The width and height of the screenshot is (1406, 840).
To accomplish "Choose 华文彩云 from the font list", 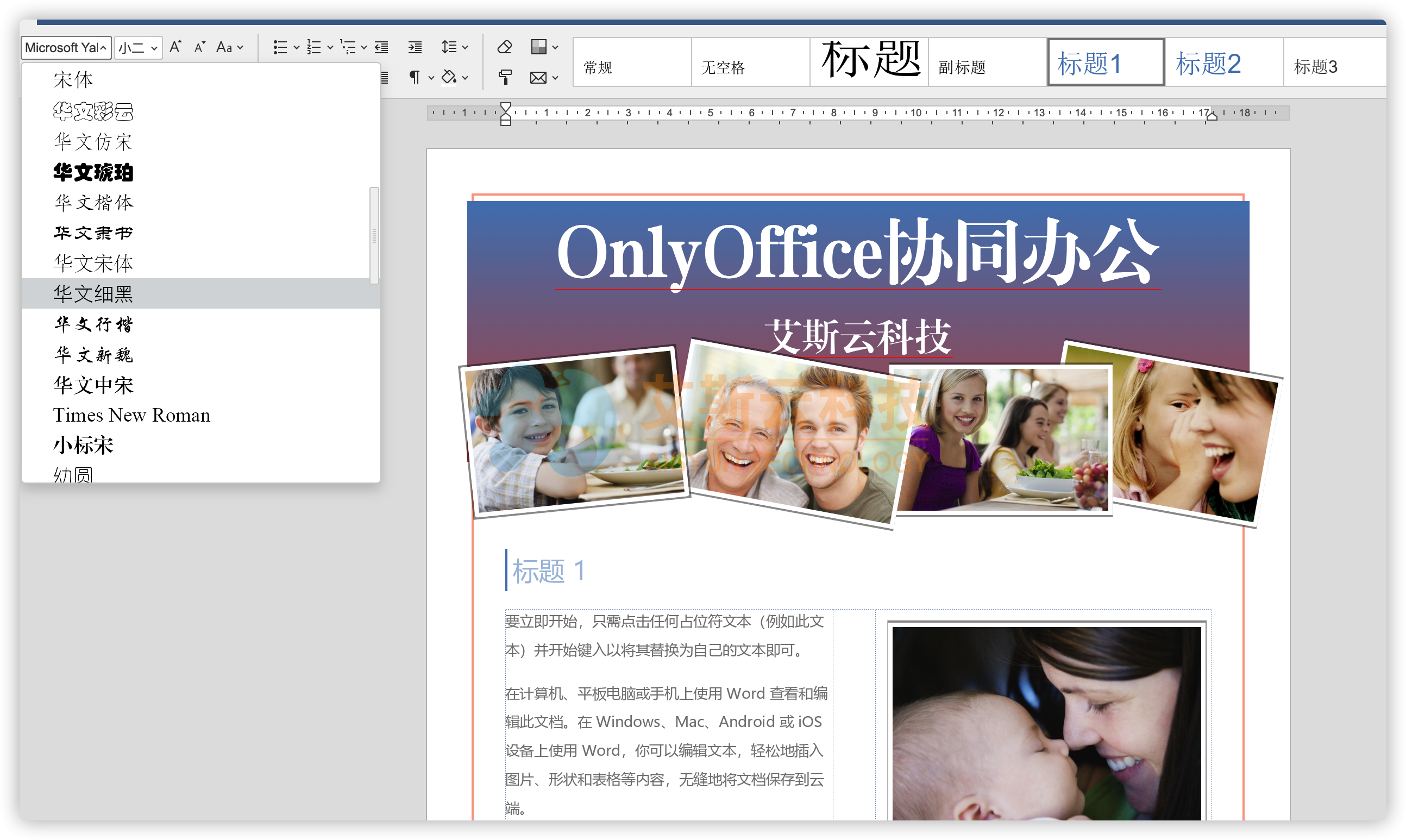I will tap(200, 111).
